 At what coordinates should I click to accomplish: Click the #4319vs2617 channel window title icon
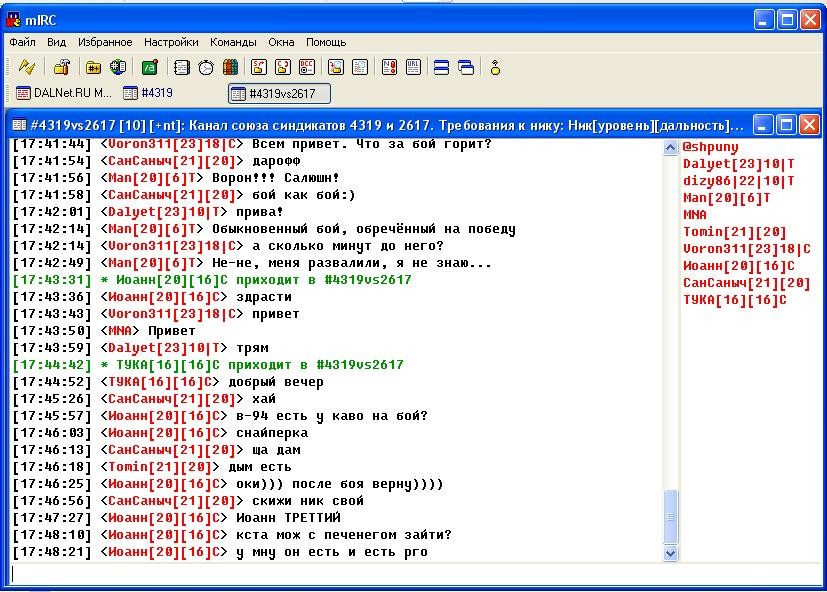pos(19,125)
